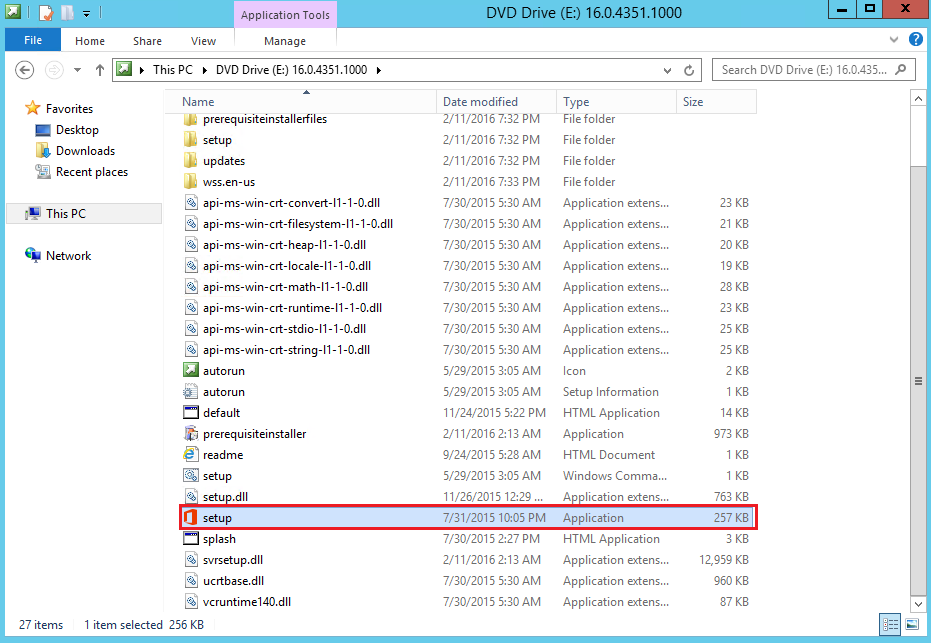Switch to Details view layout
Viewport: 931px width, 643px height.
[x=891, y=624]
